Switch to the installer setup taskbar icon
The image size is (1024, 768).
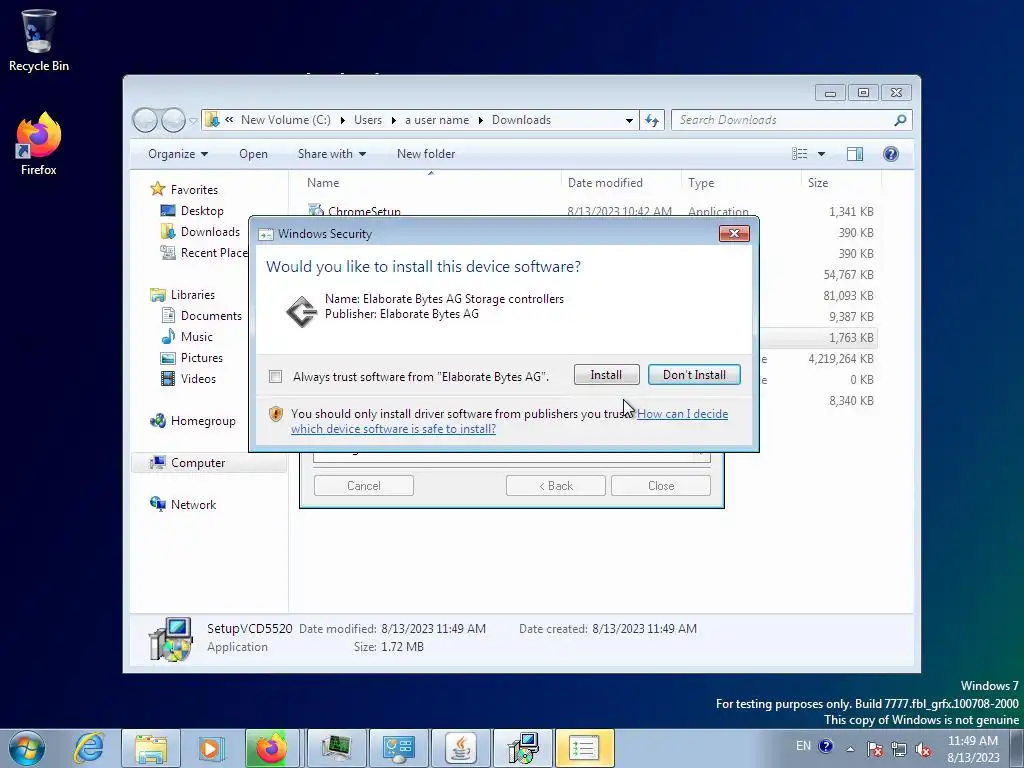coord(523,748)
